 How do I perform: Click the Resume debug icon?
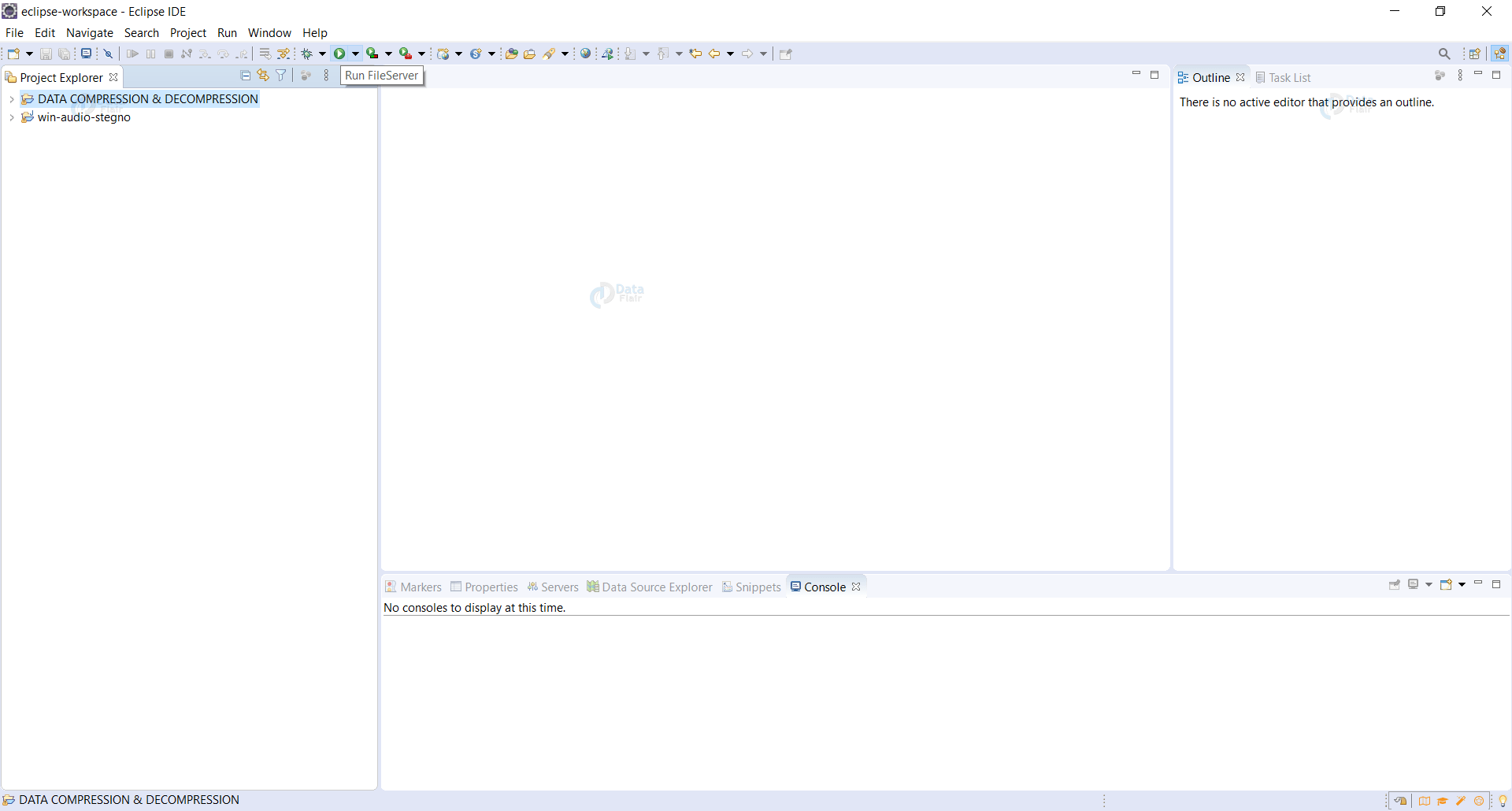click(x=132, y=54)
